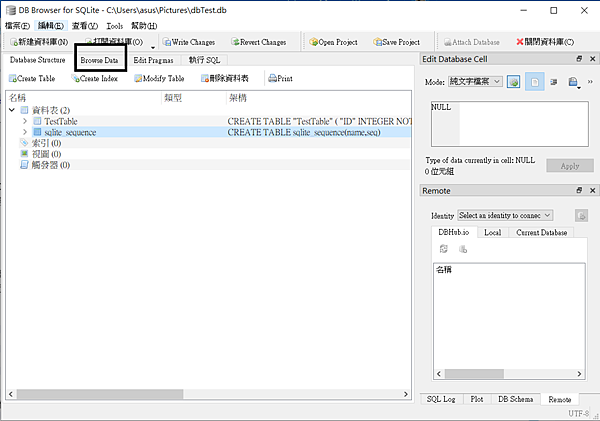Select the TestTable row

[209, 121]
